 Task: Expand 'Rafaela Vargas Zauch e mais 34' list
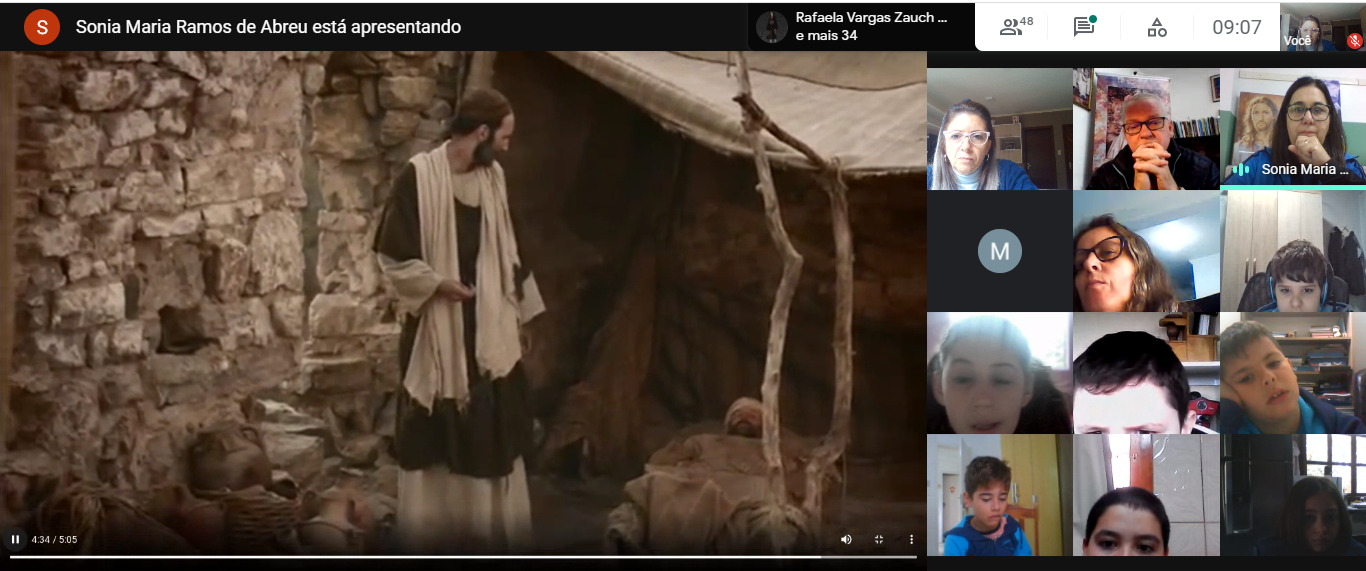[x=861, y=27]
